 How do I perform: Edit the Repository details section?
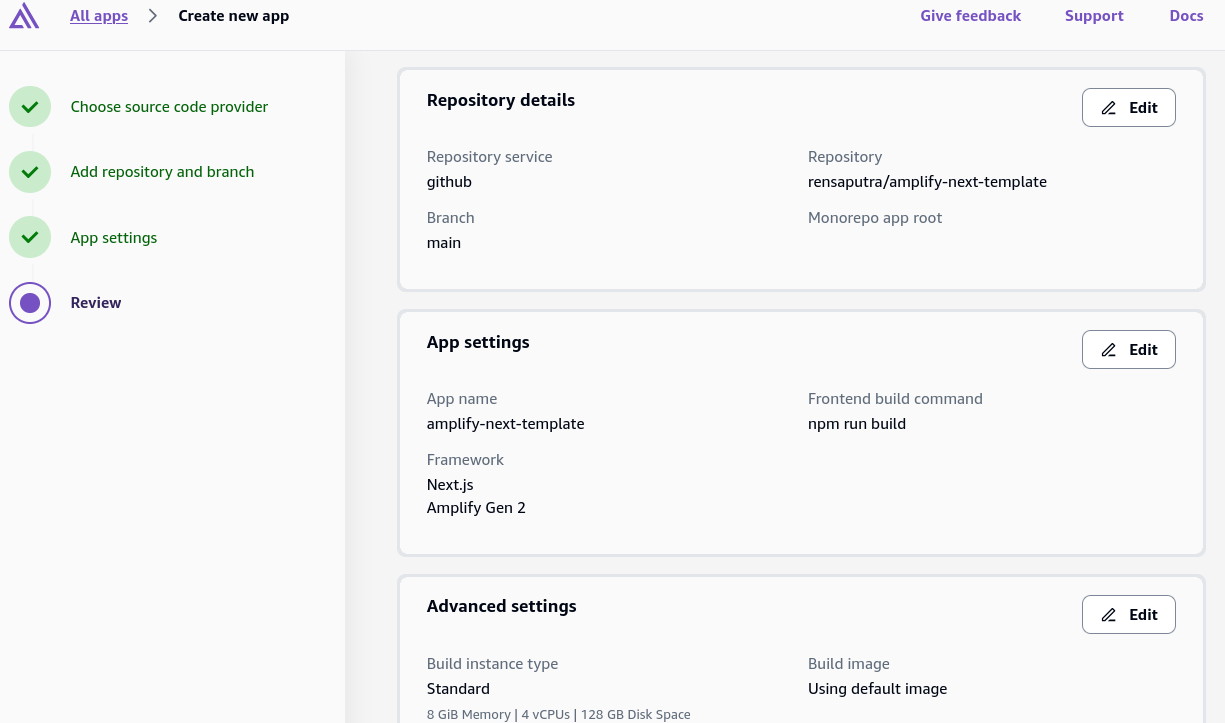tap(1128, 108)
